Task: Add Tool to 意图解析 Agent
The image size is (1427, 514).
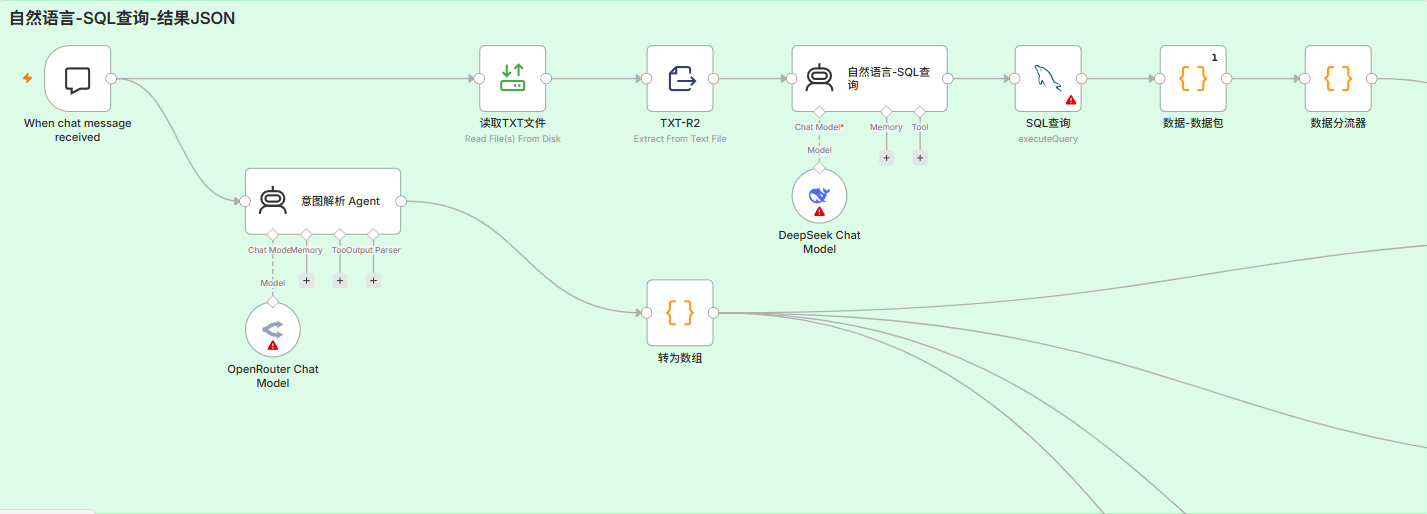Action: click(340, 280)
